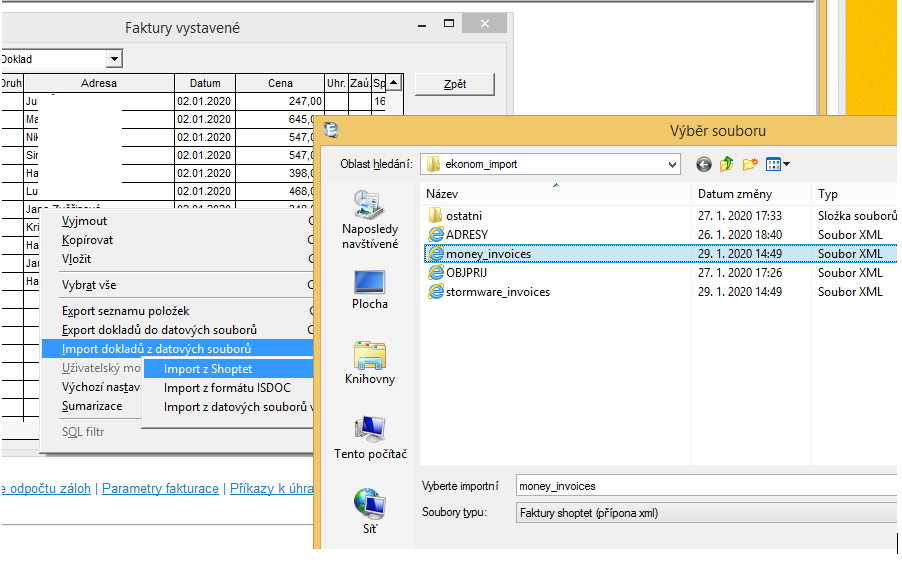Open Plocha desktop shortcut

370,290
